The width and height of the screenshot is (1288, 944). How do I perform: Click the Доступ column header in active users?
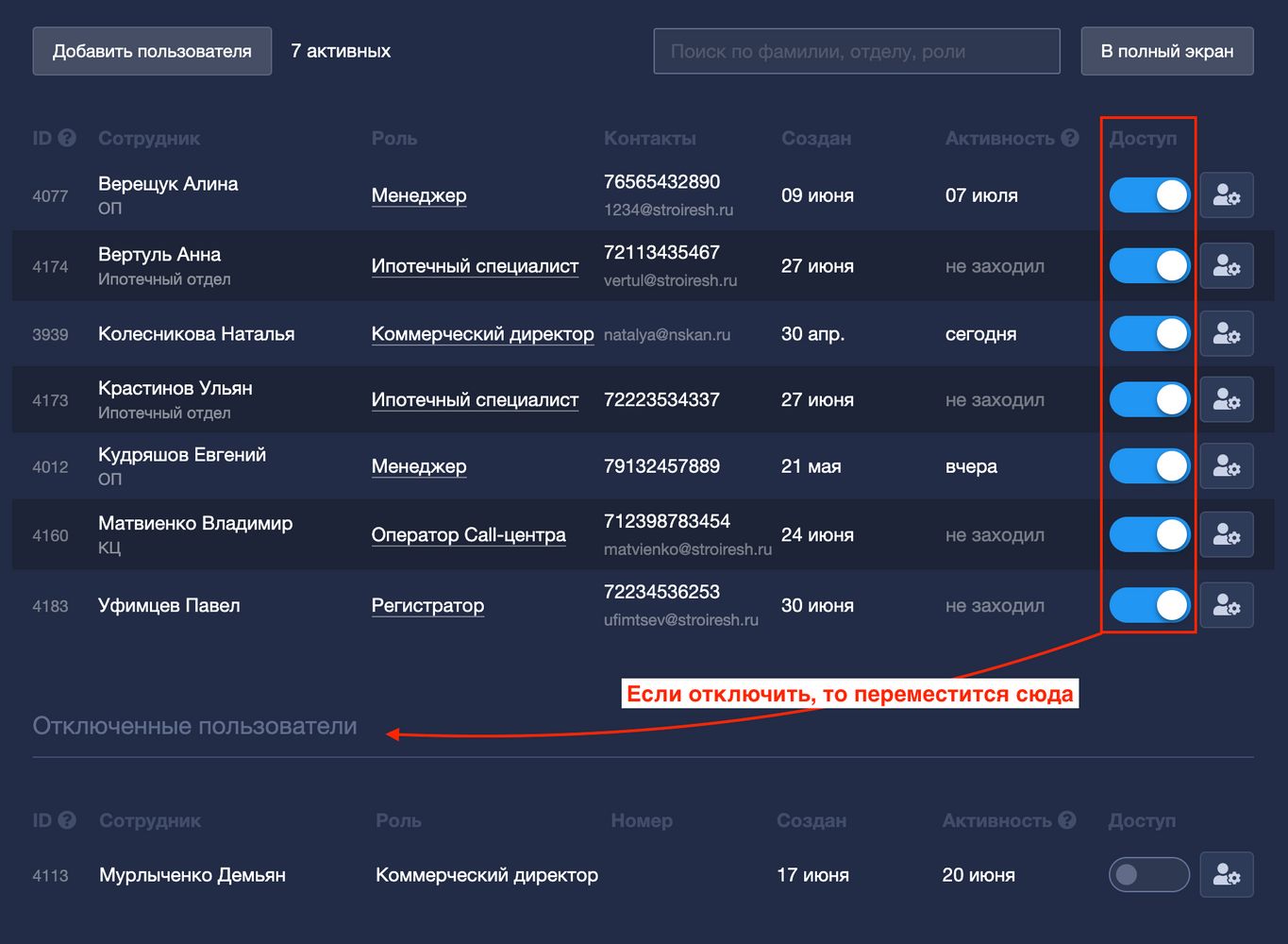(x=1143, y=138)
